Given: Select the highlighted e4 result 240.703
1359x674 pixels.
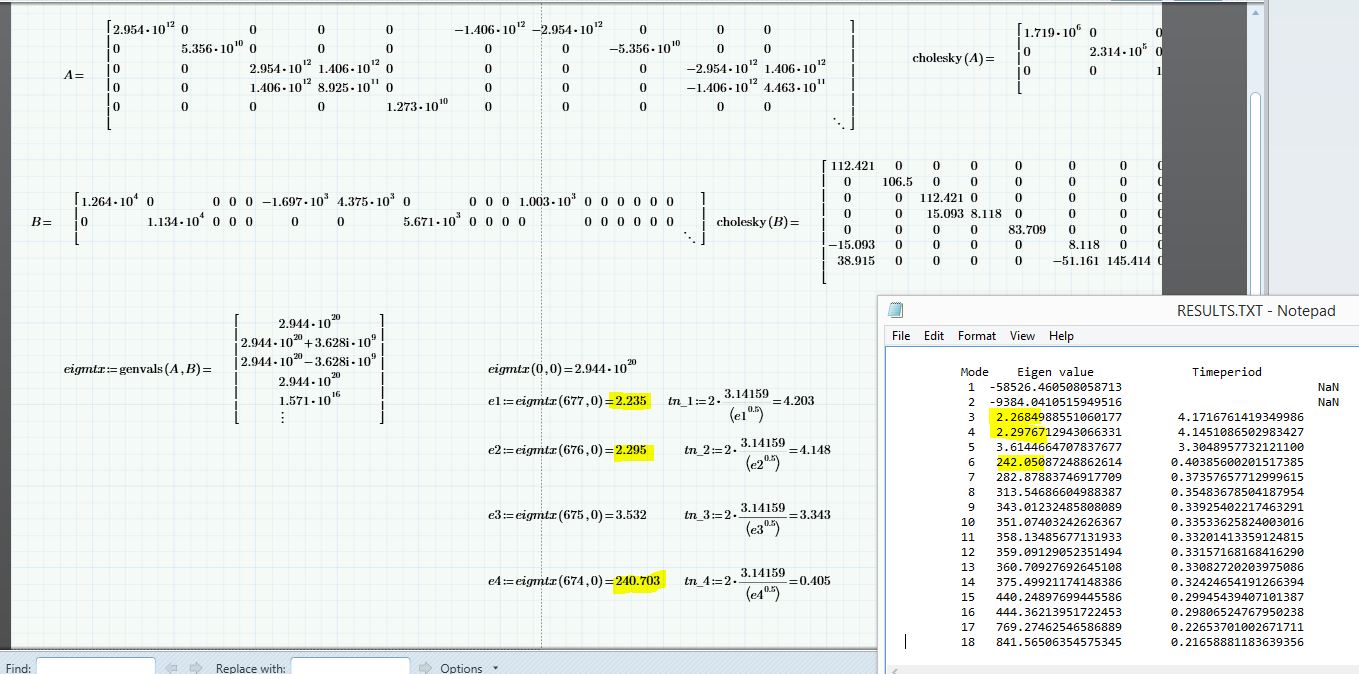Looking at the screenshot, I should (x=637, y=581).
